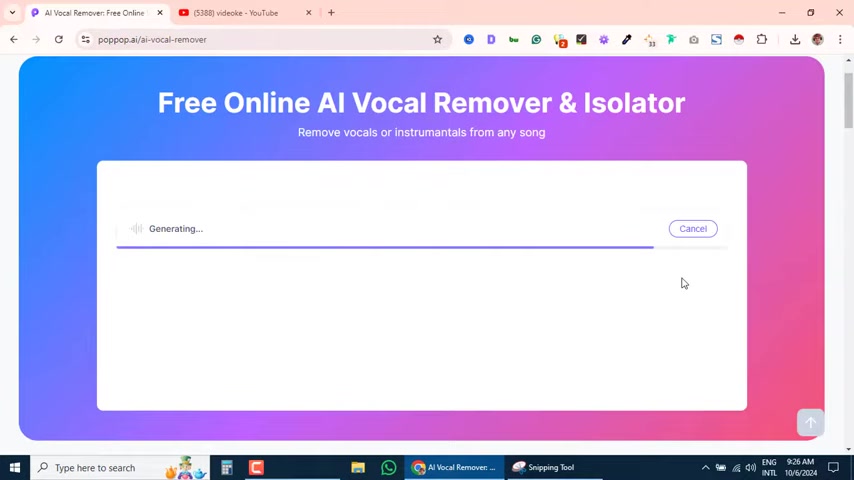Go back to previous page
Viewport: 854px width, 480px height.
[x=14, y=39]
